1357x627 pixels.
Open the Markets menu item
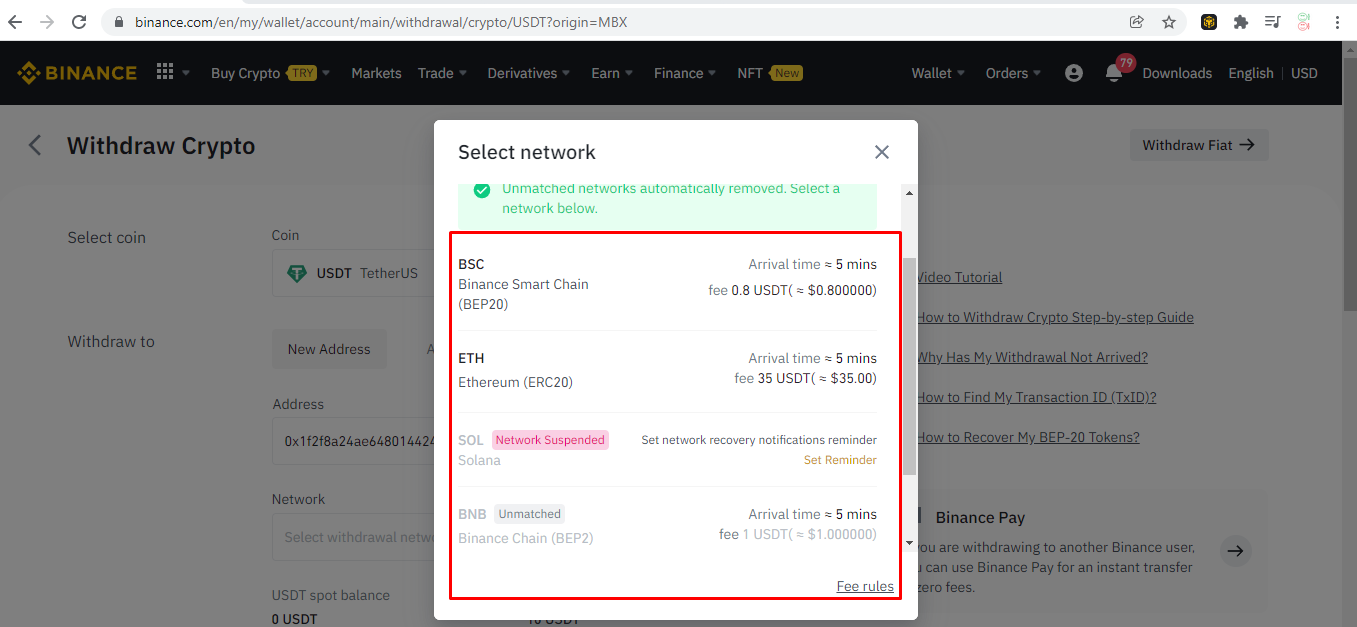pos(376,73)
